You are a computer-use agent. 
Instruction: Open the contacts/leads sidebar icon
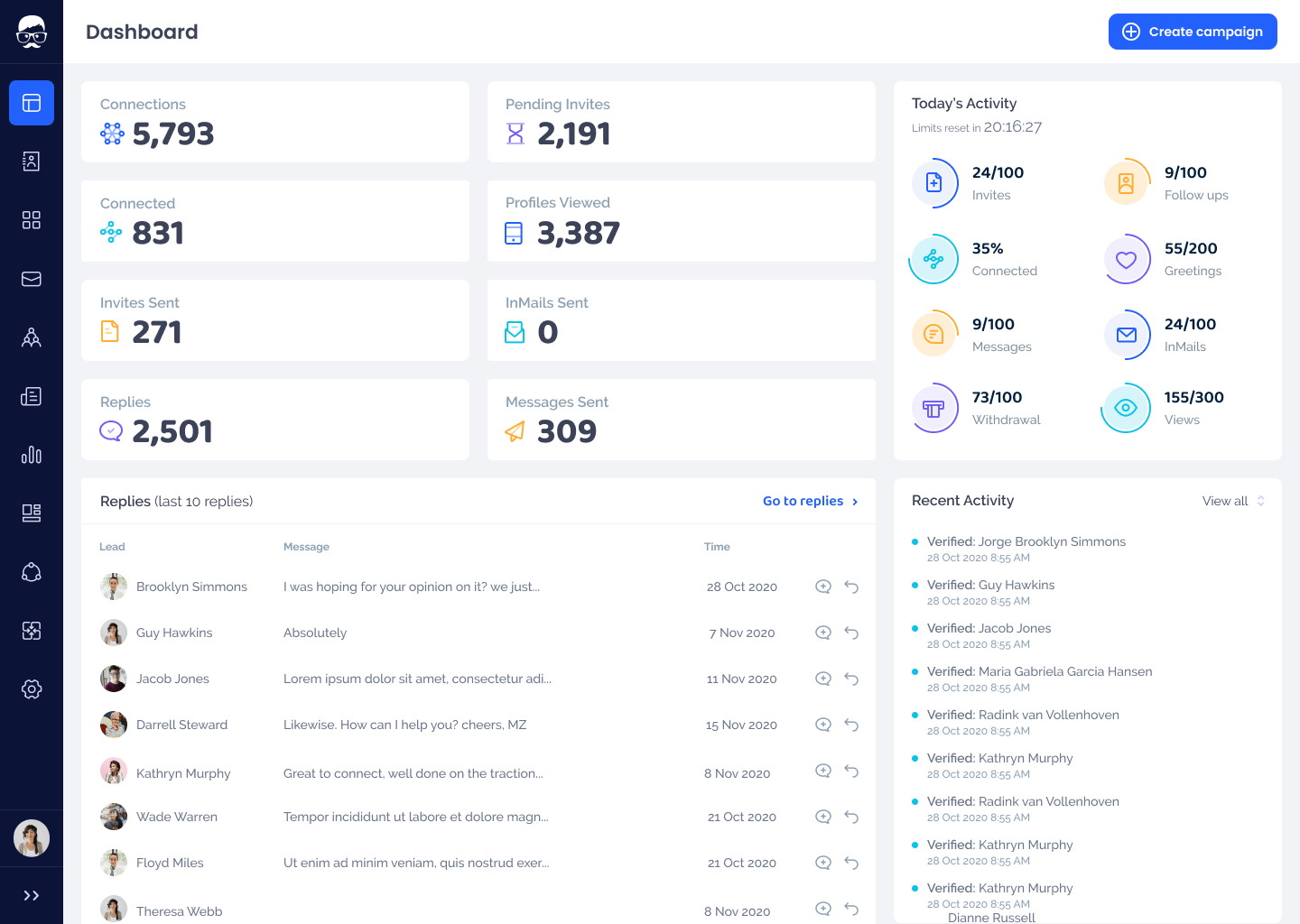pyautogui.click(x=32, y=161)
